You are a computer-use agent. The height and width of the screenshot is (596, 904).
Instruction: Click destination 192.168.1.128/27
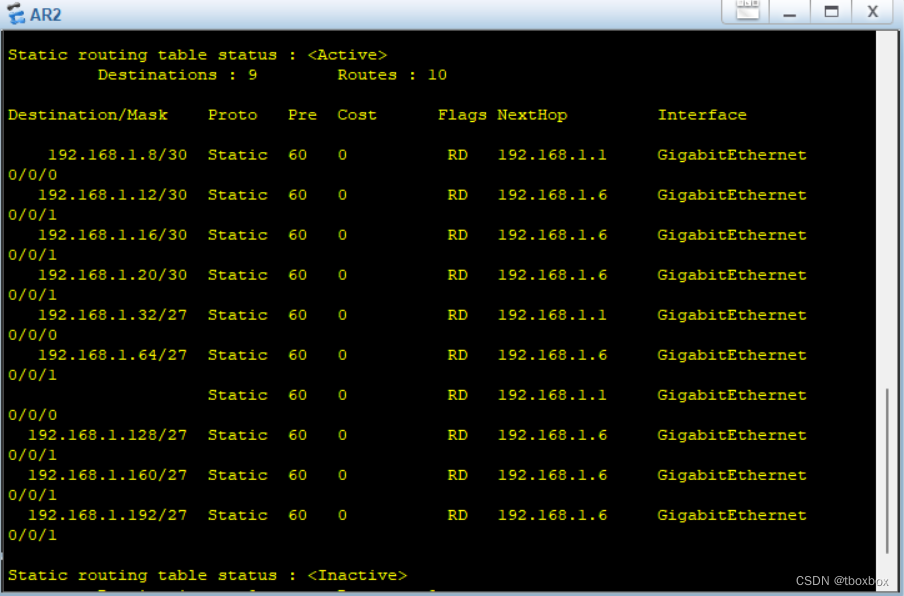point(107,435)
